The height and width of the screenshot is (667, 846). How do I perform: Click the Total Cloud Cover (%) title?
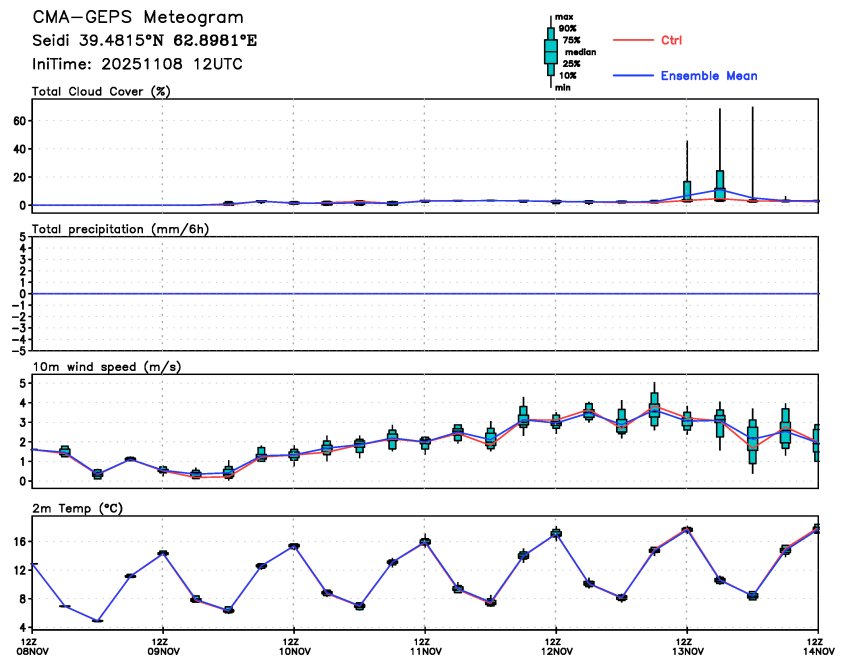(101, 91)
